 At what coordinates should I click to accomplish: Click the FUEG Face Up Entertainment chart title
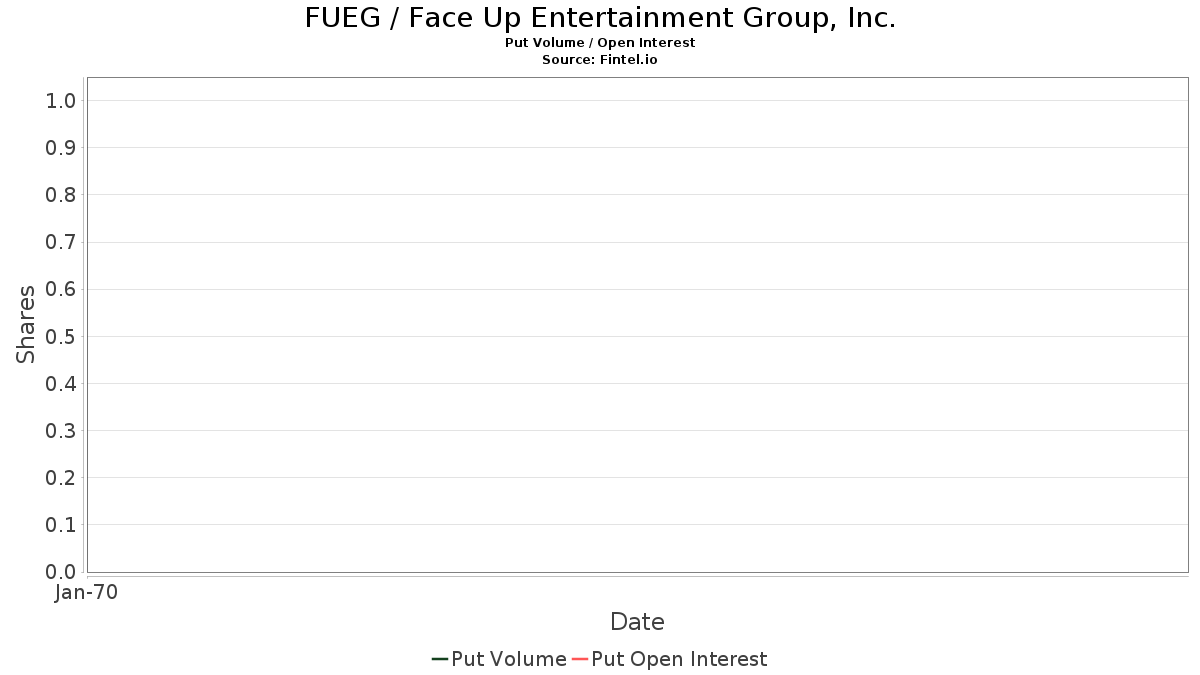click(x=600, y=18)
